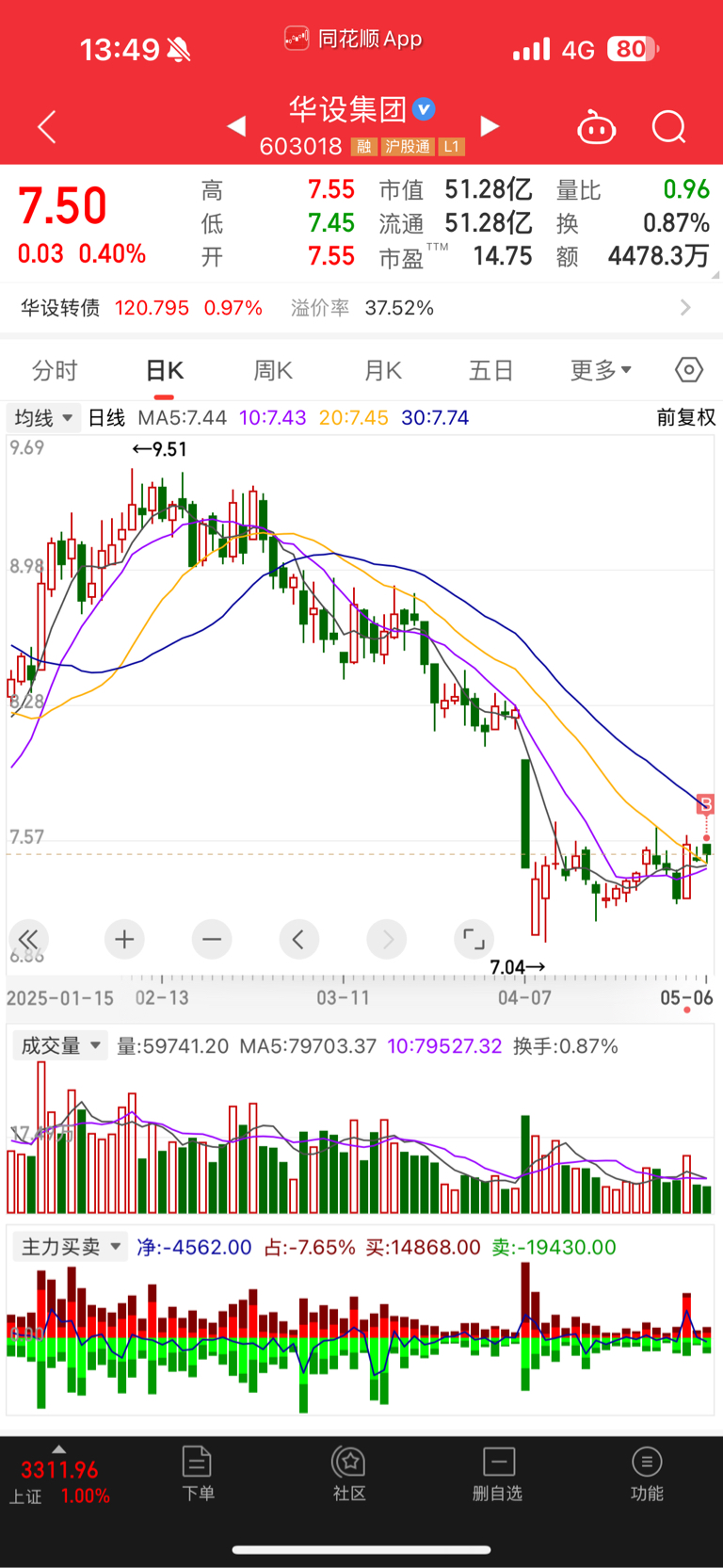Tap 量比 0.96 value
723x1568 pixels.
click(x=686, y=189)
